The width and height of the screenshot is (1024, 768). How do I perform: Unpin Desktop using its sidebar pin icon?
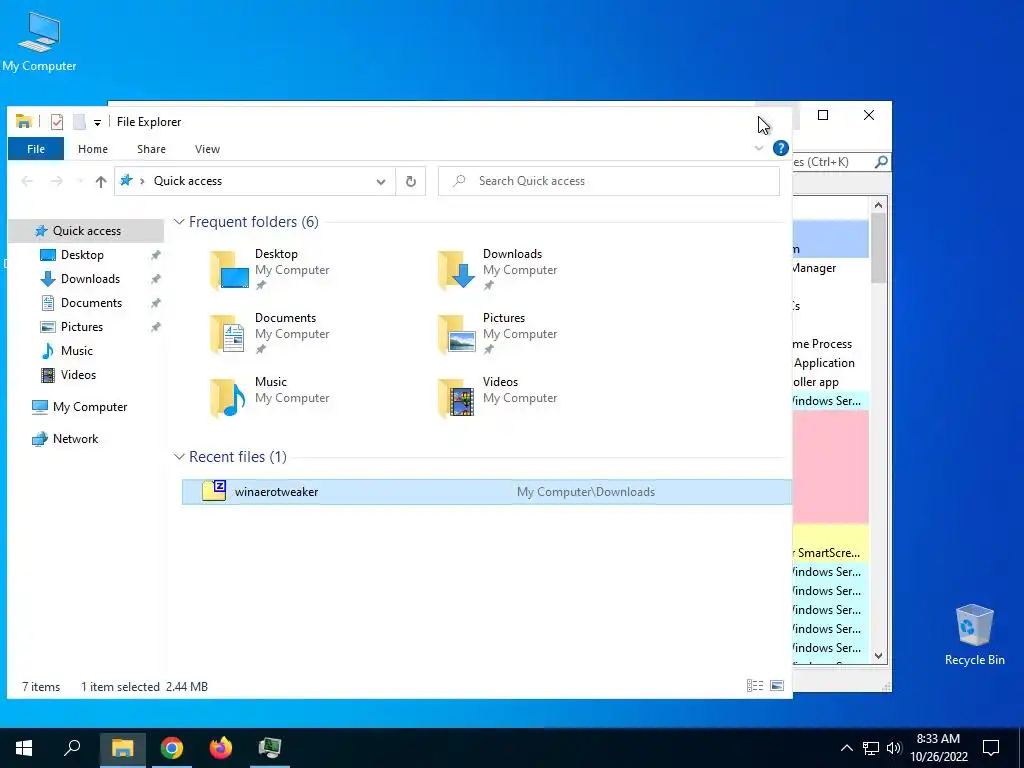pyautogui.click(x=155, y=255)
